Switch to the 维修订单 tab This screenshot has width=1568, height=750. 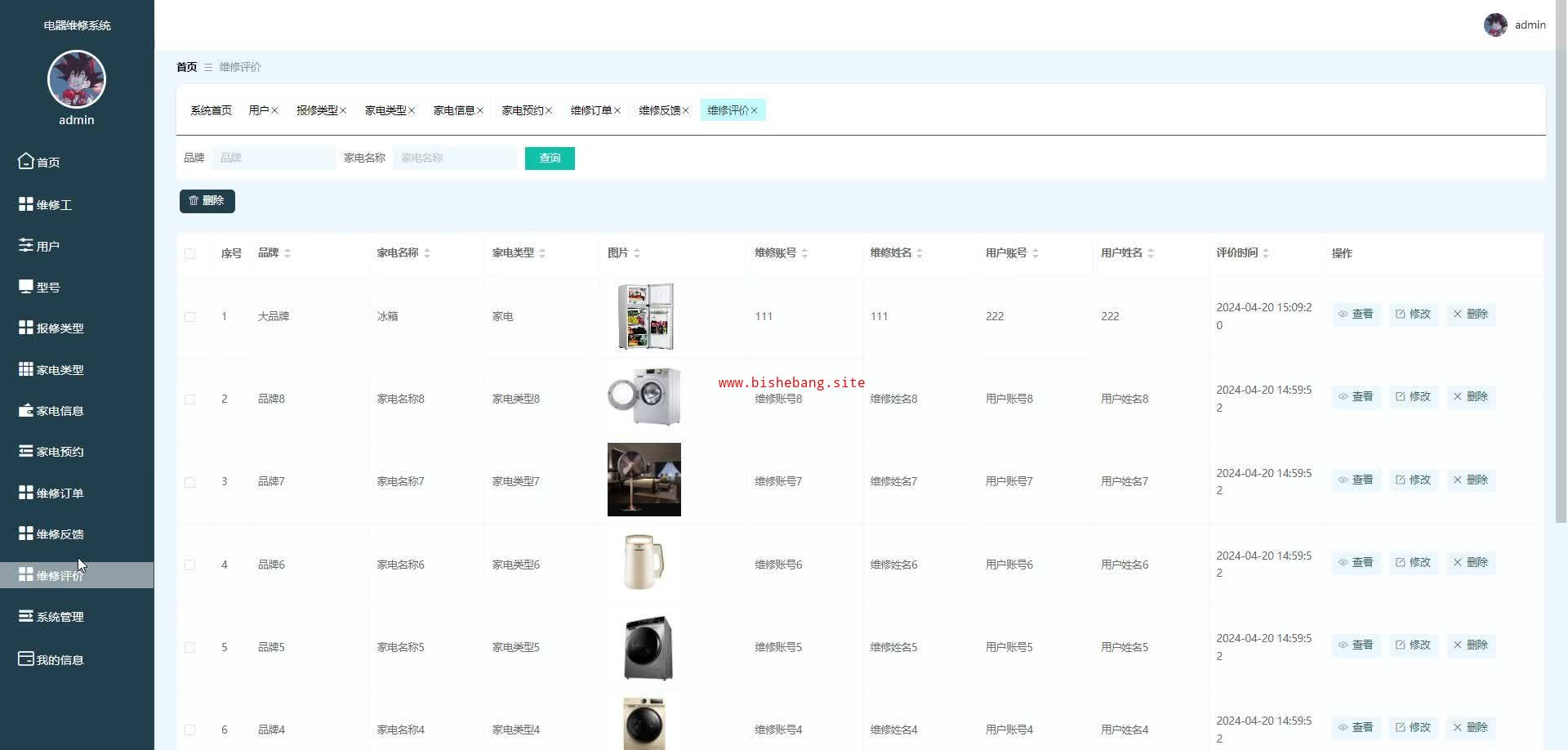click(x=590, y=110)
